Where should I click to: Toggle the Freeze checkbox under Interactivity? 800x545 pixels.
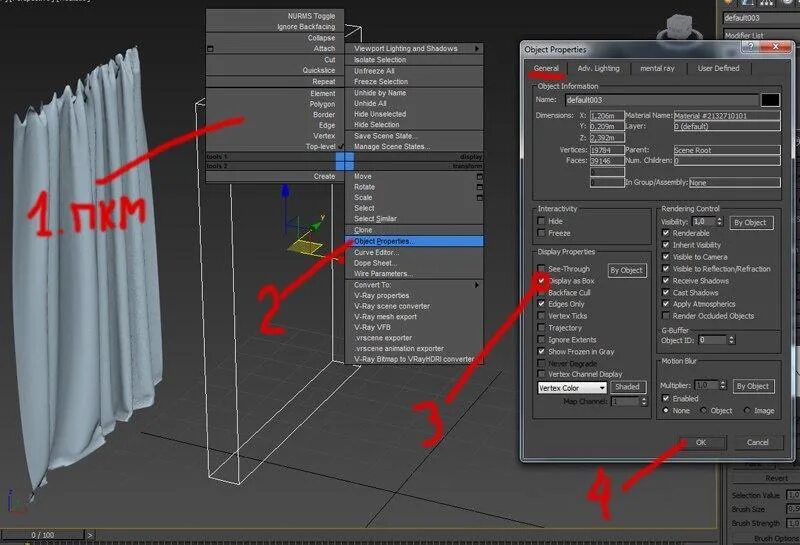(x=541, y=233)
